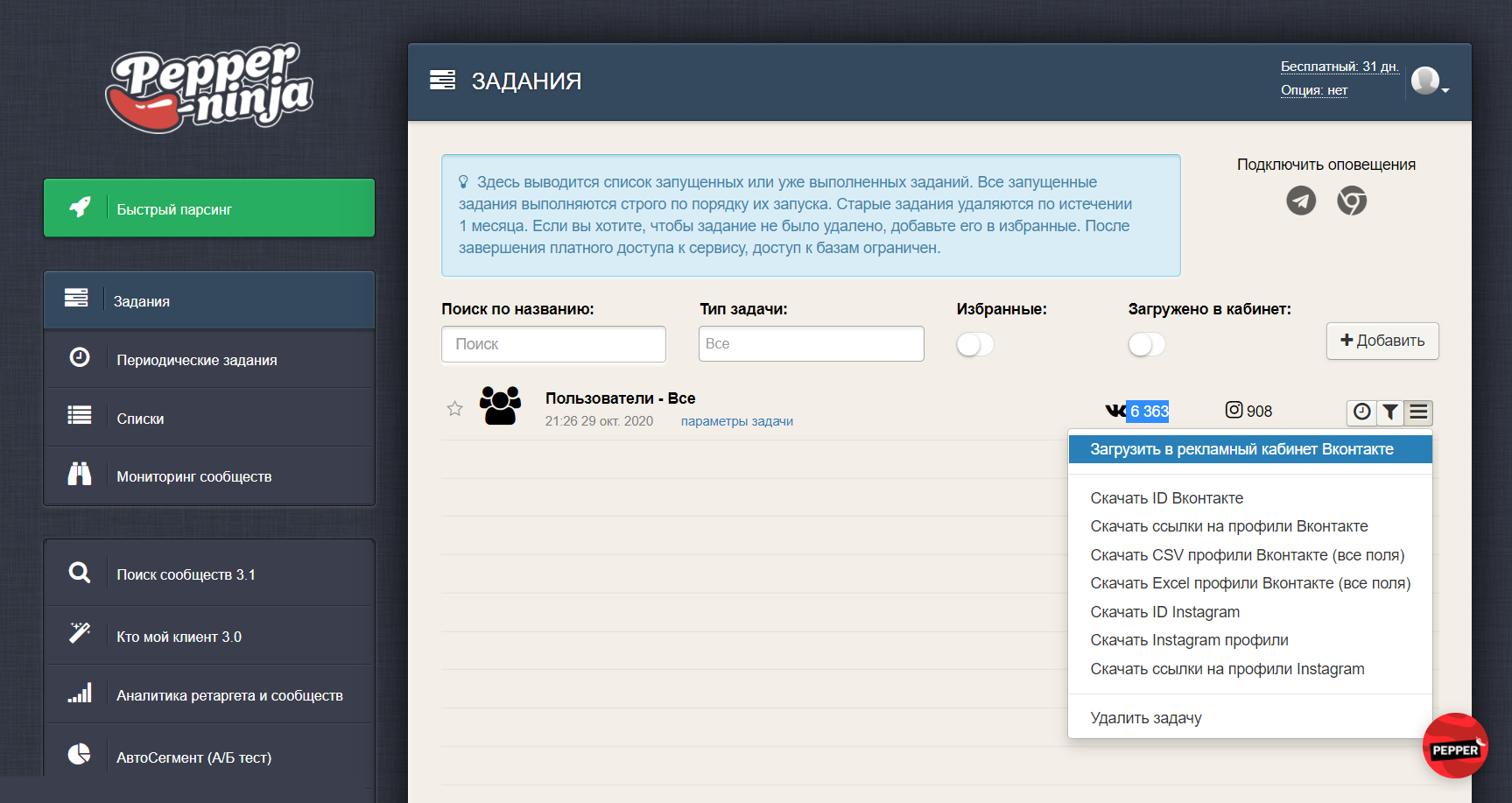Click the tasks list icon in sidebar
1512x803 pixels.
(x=76, y=298)
